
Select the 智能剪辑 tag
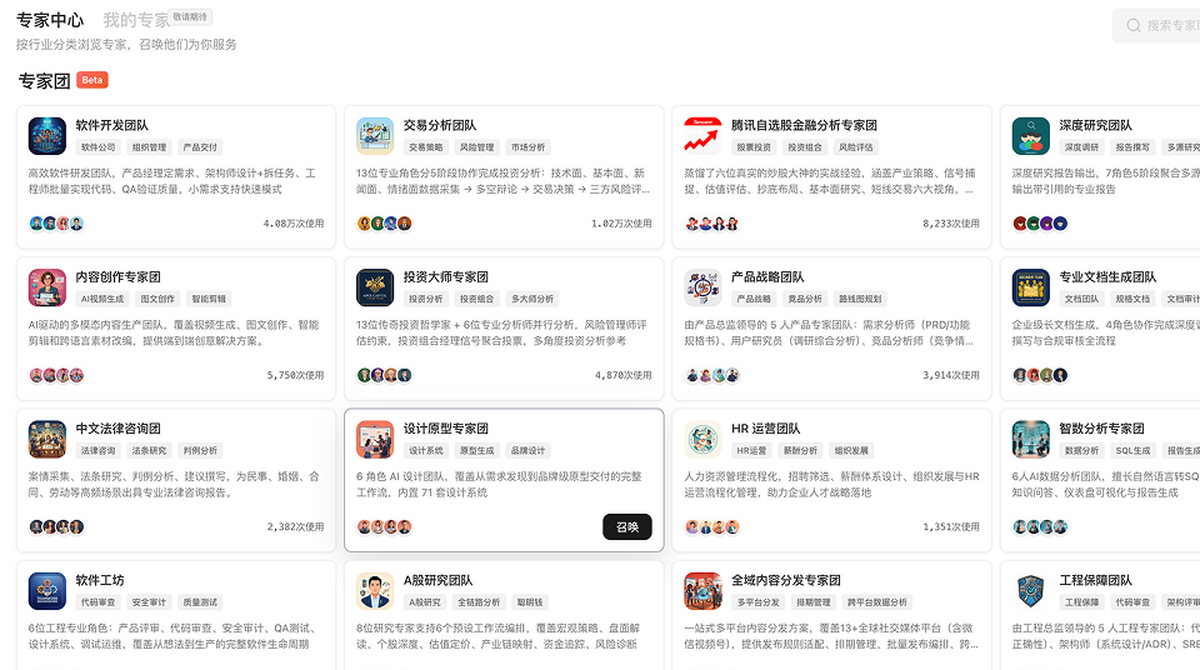pyautogui.click(x=209, y=299)
